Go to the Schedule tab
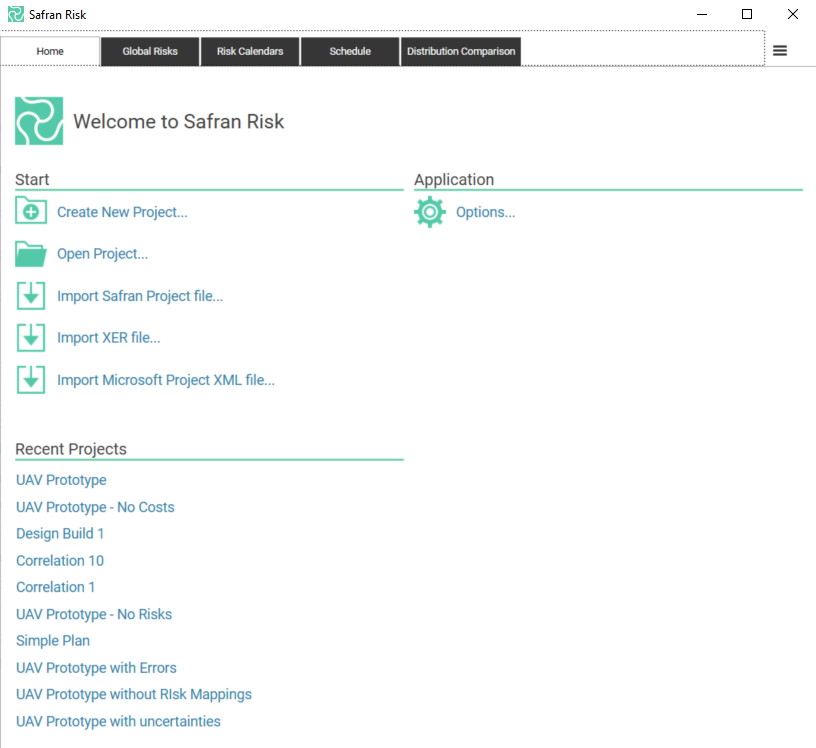The image size is (816, 748). [350, 51]
